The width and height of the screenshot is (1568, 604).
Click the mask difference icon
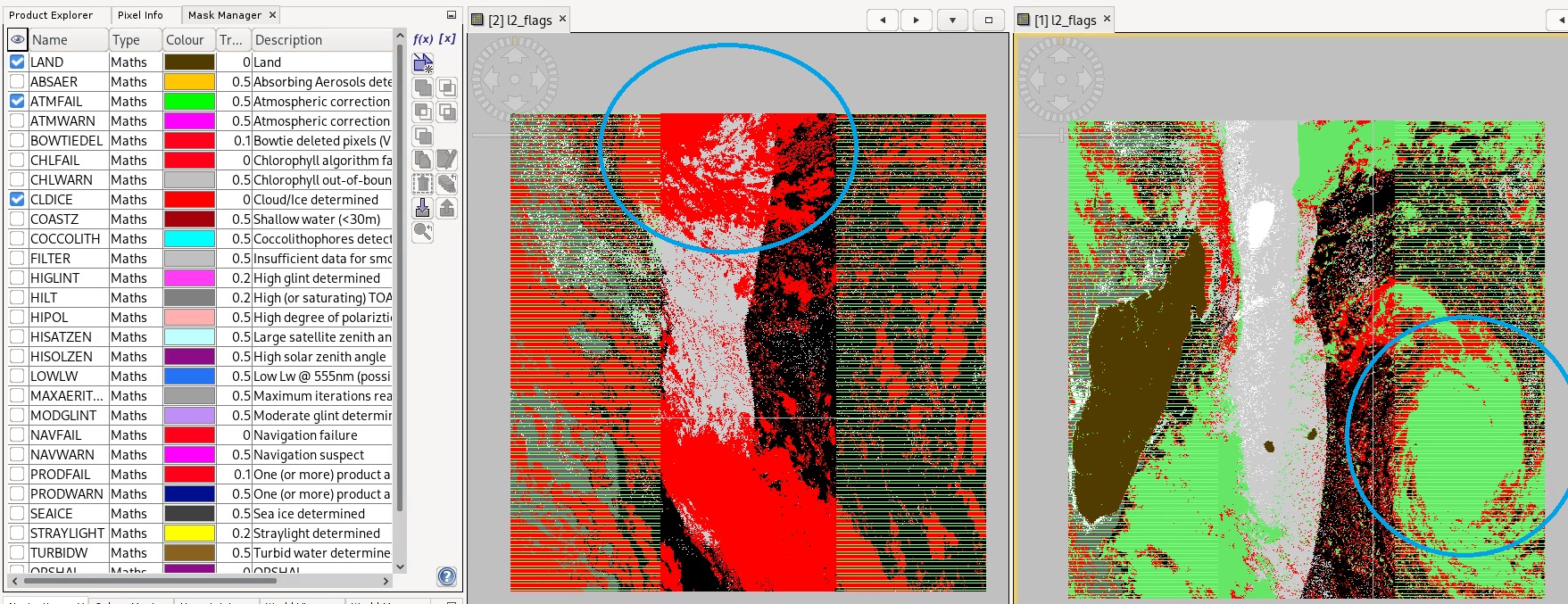coord(423,112)
